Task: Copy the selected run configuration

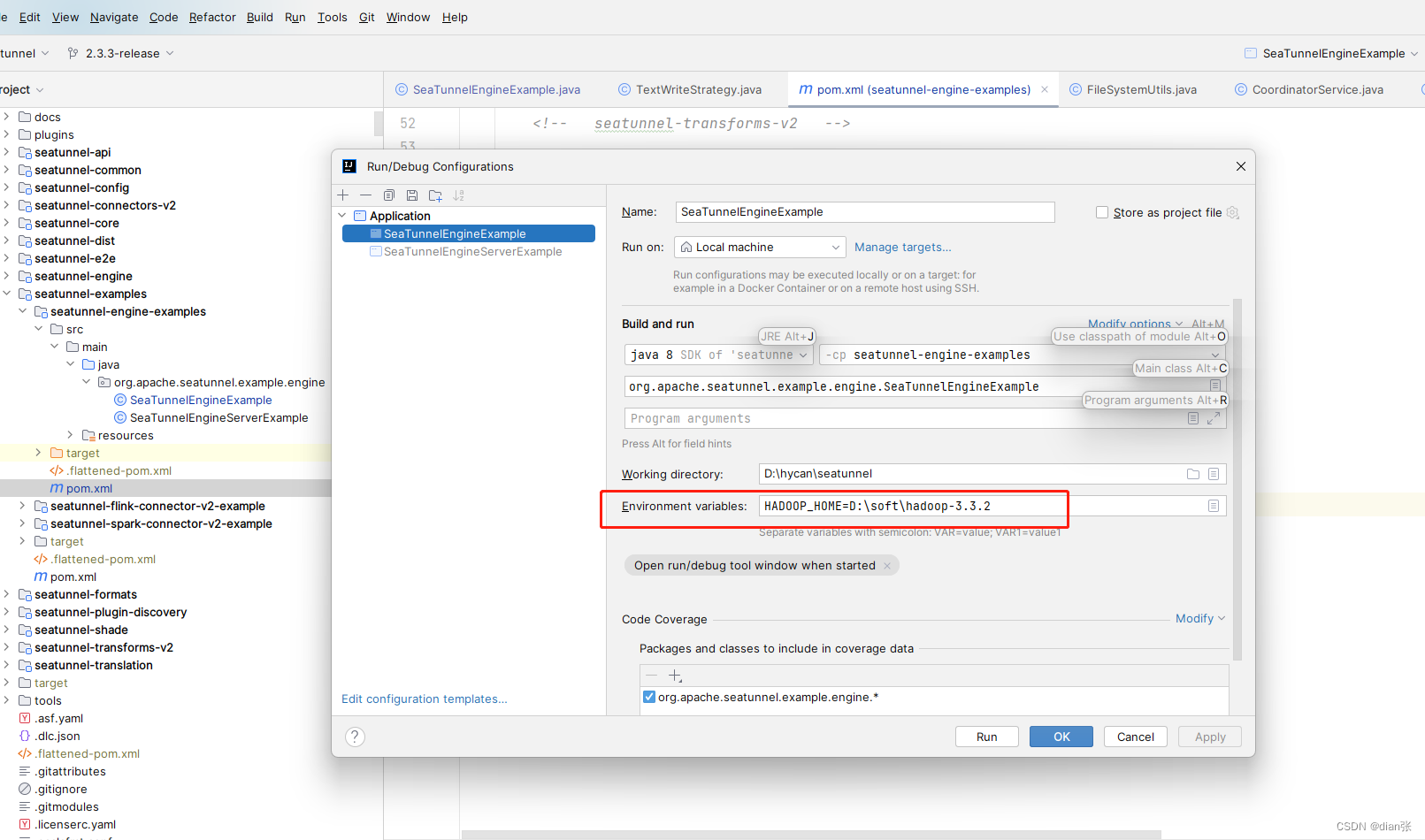Action: (389, 195)
